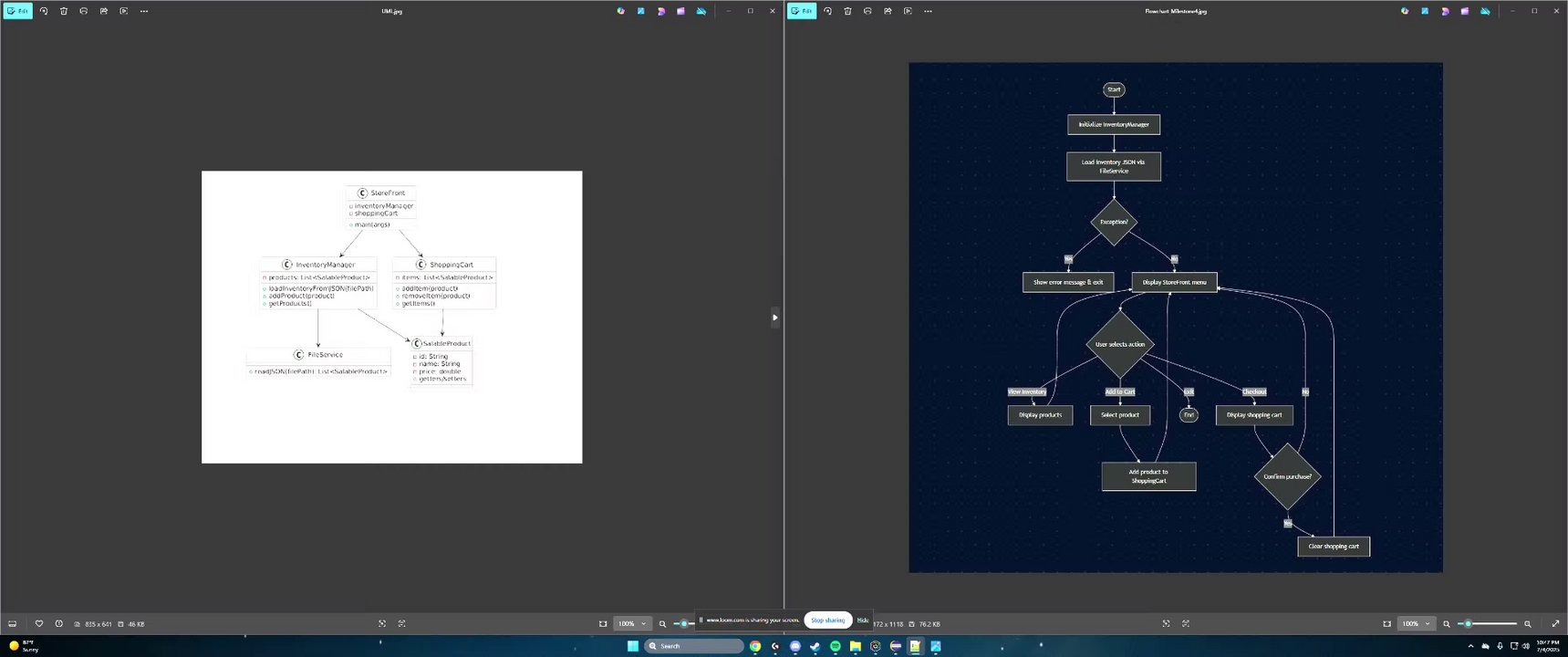
Task: Open Steam from the taskbar
Action: (815, 646)
